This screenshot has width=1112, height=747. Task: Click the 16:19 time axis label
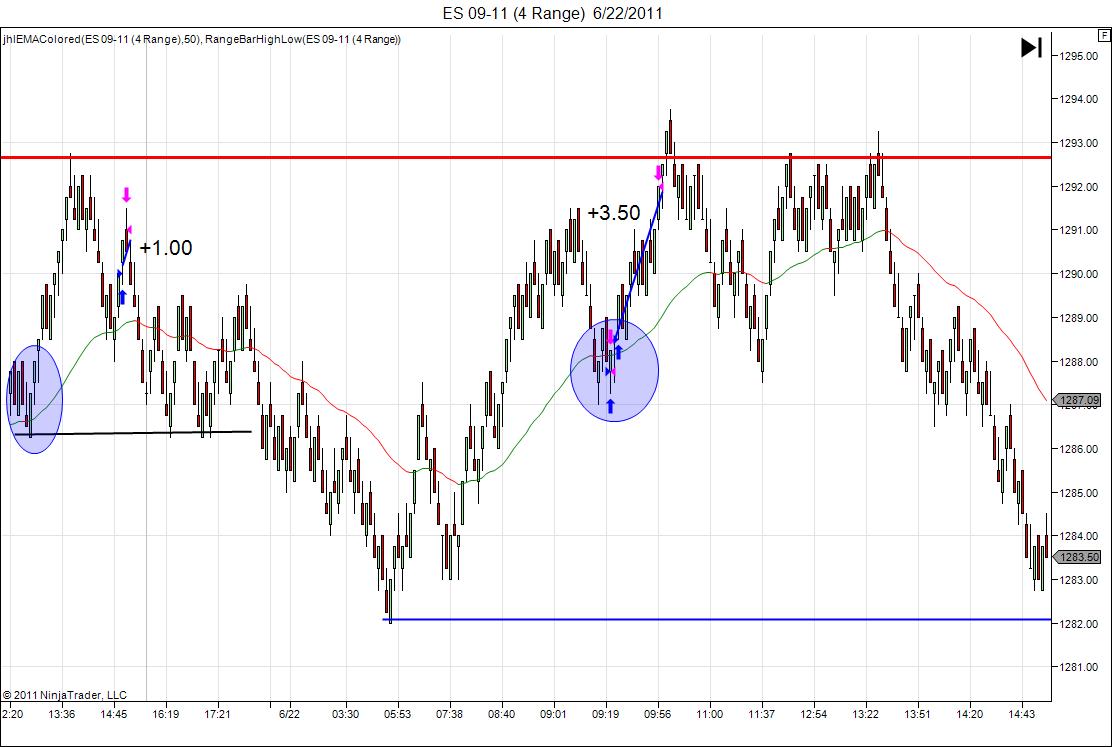165,714
